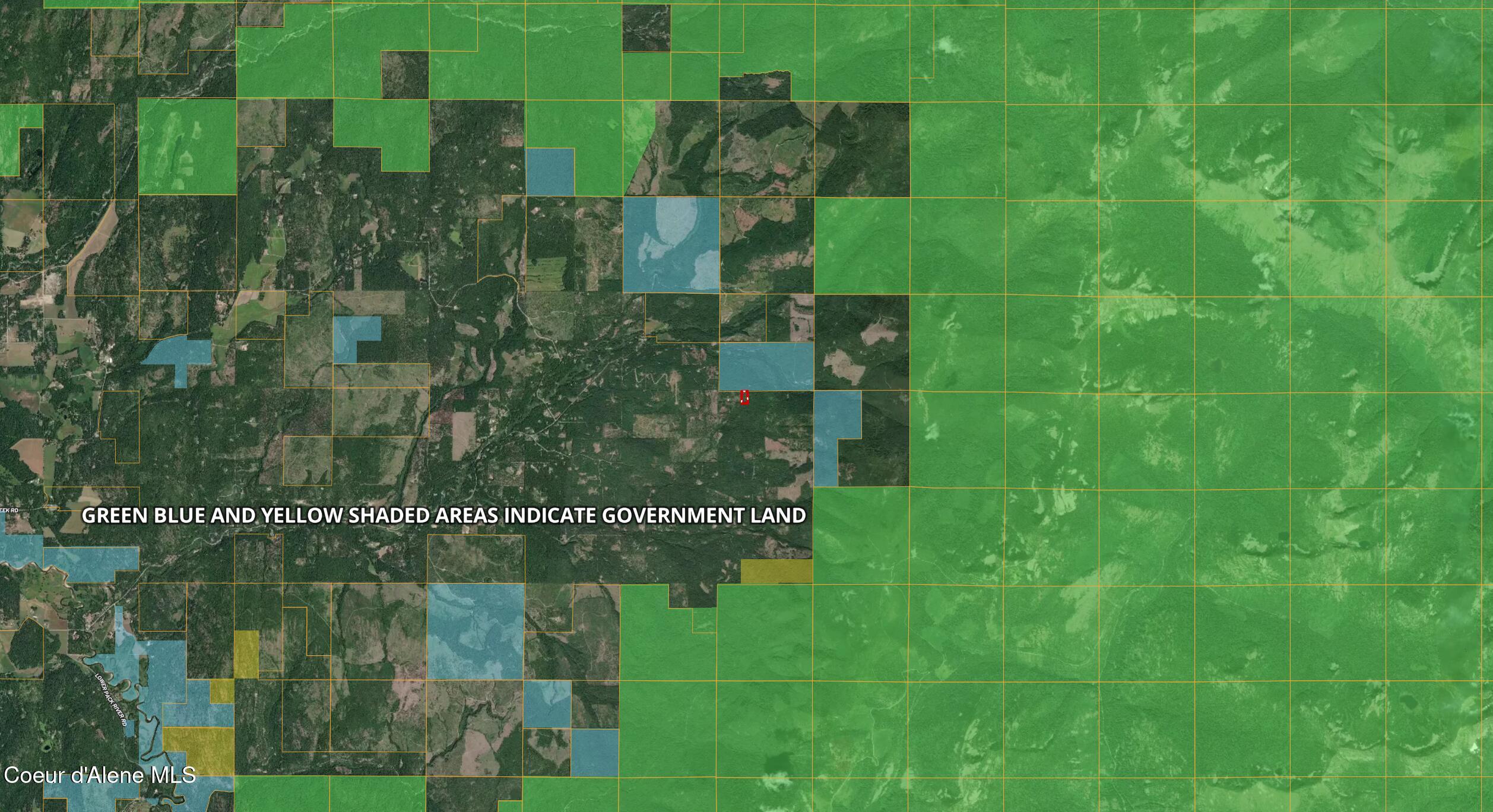Click large blue parcel with pale cloud-like patches
The height and width of the screenshot is (812, 1493).
(671, 245)
